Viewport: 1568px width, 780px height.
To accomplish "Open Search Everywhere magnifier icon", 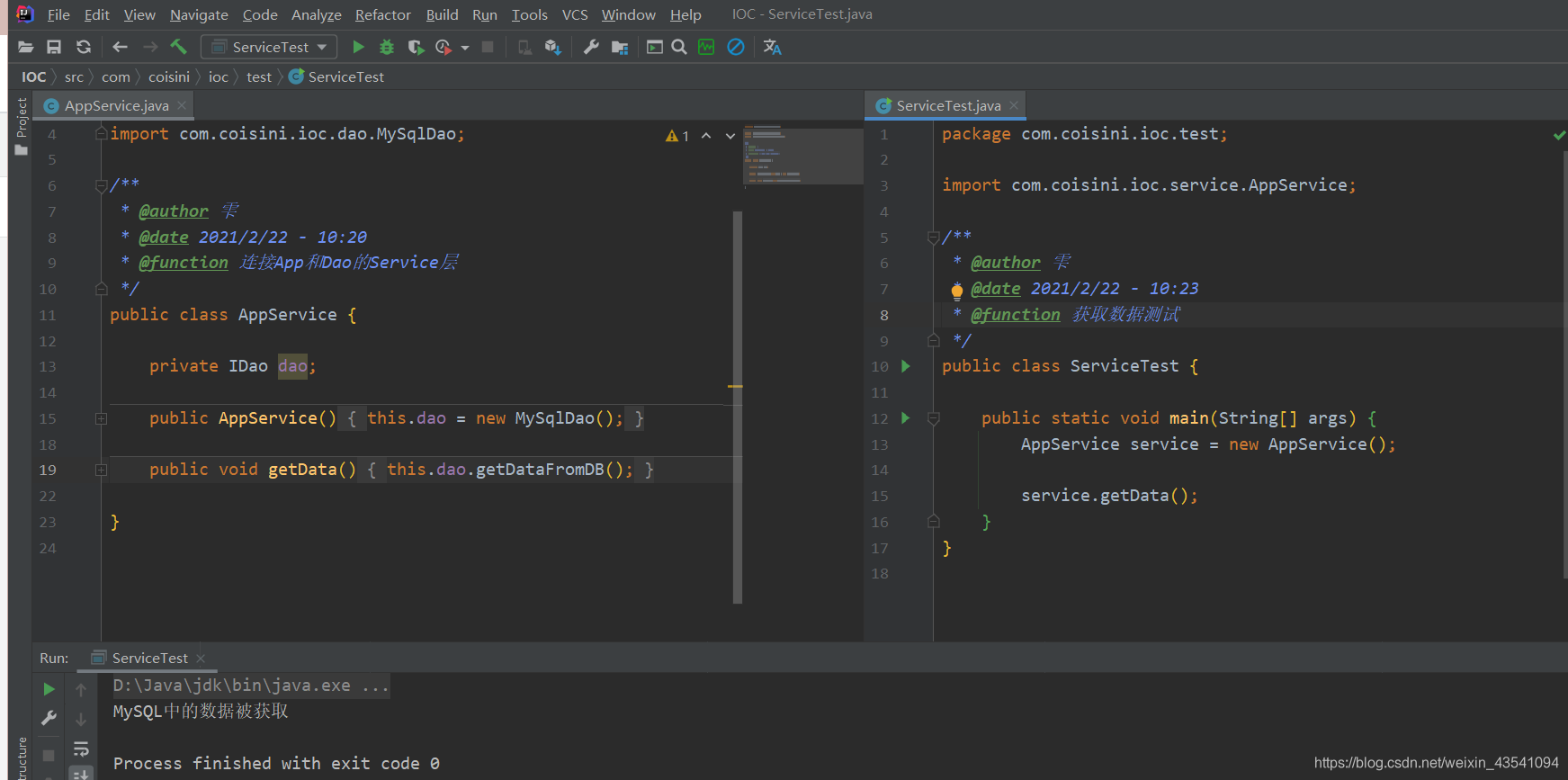I will tap(679, 47).
